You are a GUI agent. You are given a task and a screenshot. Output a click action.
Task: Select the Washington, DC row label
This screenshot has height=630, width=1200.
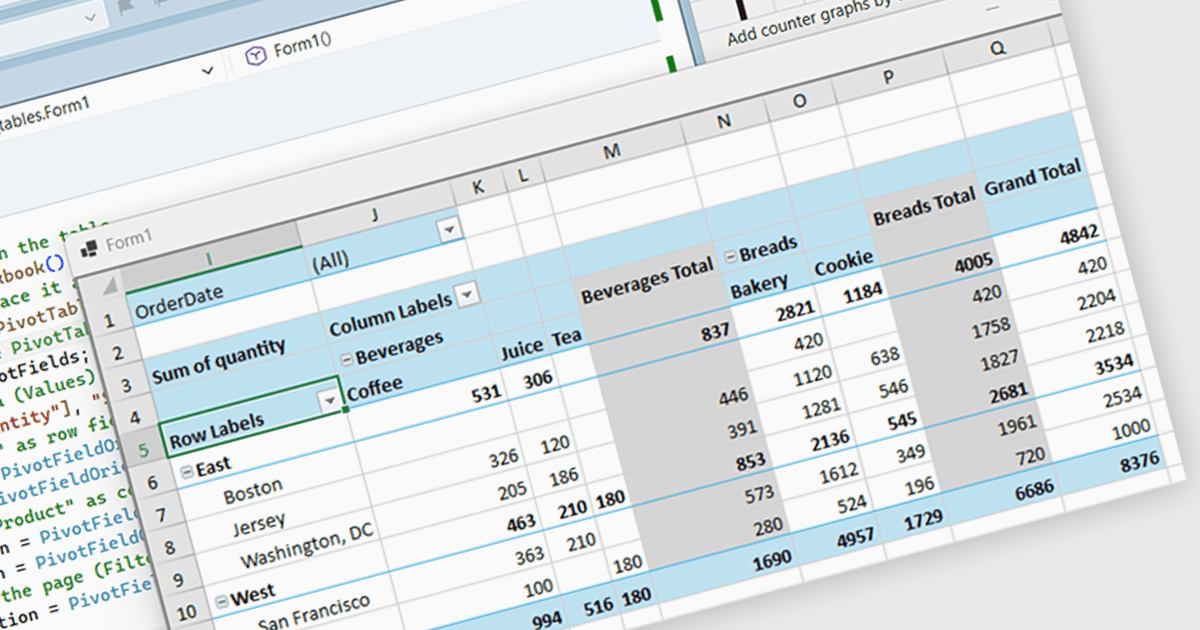click(x=306, y=545)
